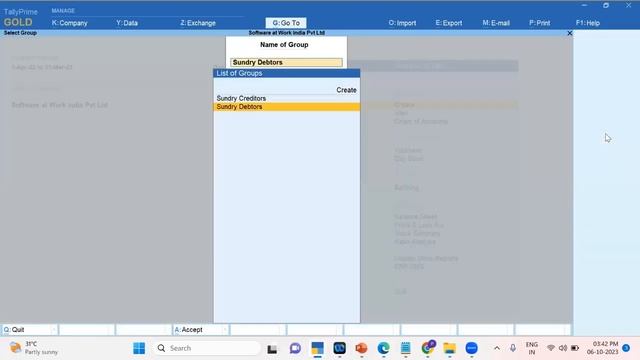
Task: Show hidden system tray icons
Action: [497, 348]
